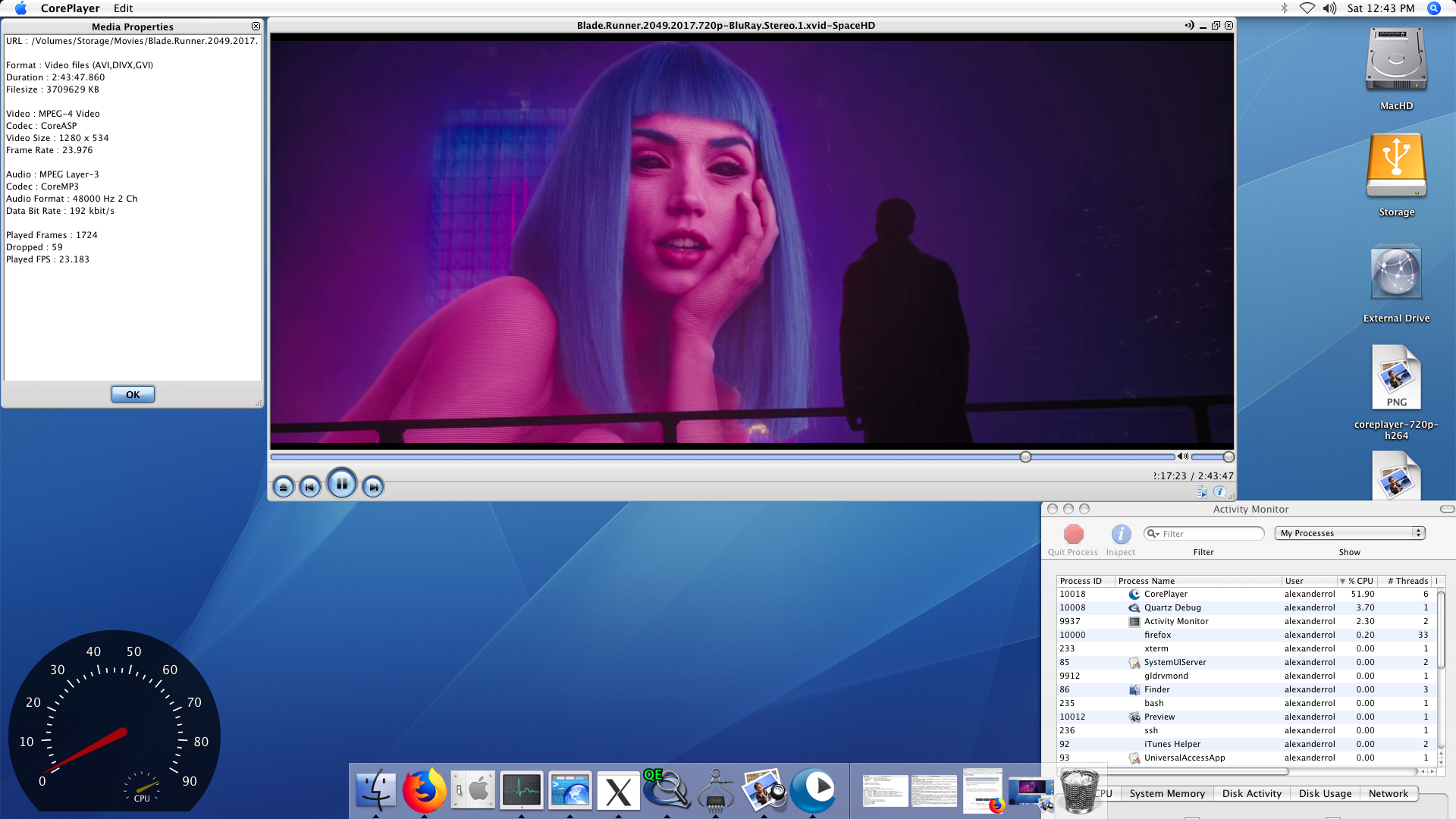Select the xterm process row
The height and width of the screenshot is (819, 1456).
coord(1245,648)
